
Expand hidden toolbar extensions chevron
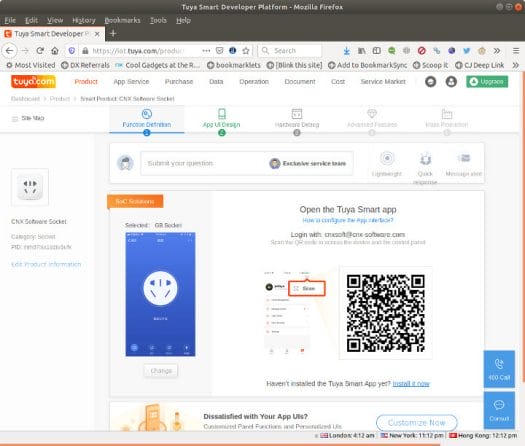coord(497,51)
